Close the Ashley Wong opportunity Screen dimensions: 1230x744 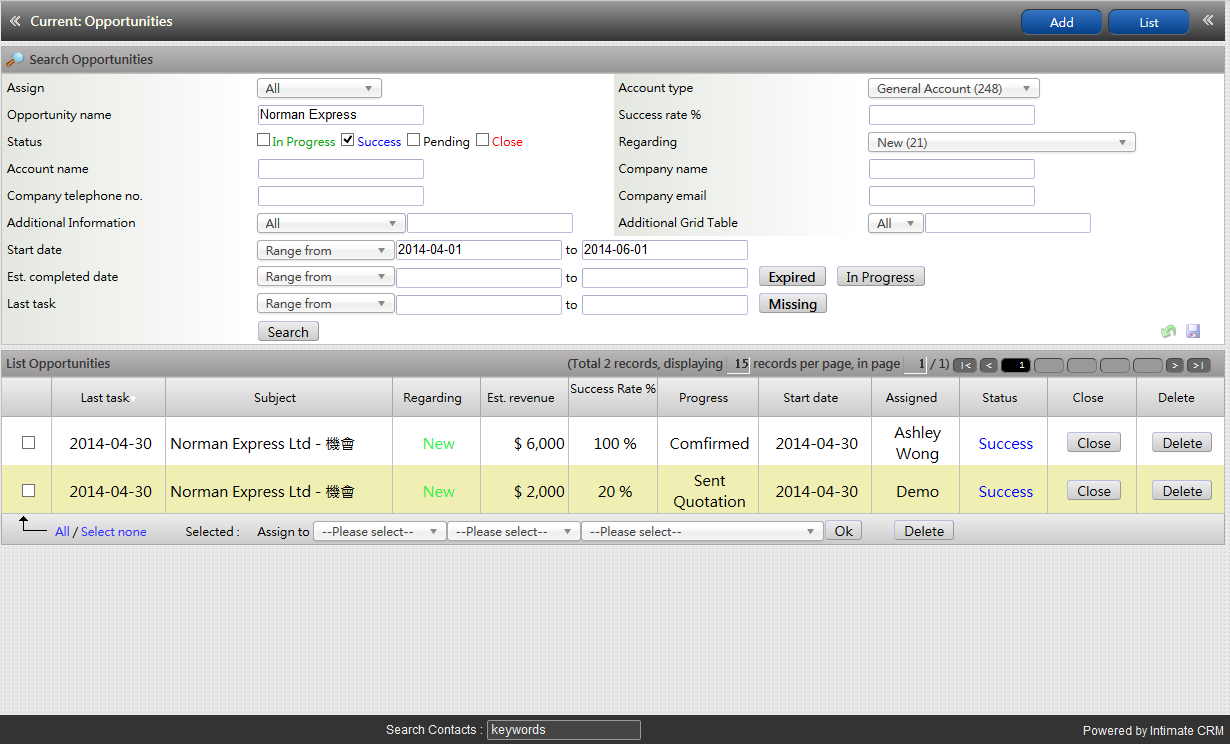click(1094, 443)
